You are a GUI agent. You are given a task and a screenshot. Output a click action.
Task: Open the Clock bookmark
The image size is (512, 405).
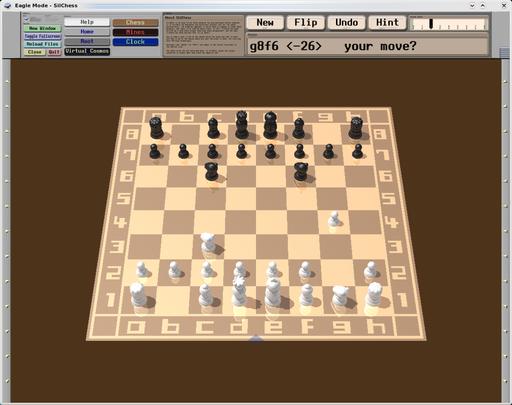(135, 42)
